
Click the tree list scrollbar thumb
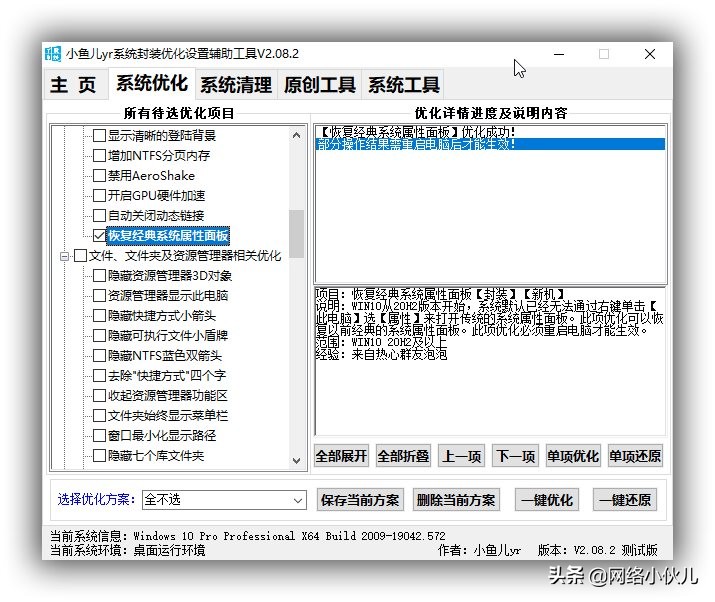296,234
